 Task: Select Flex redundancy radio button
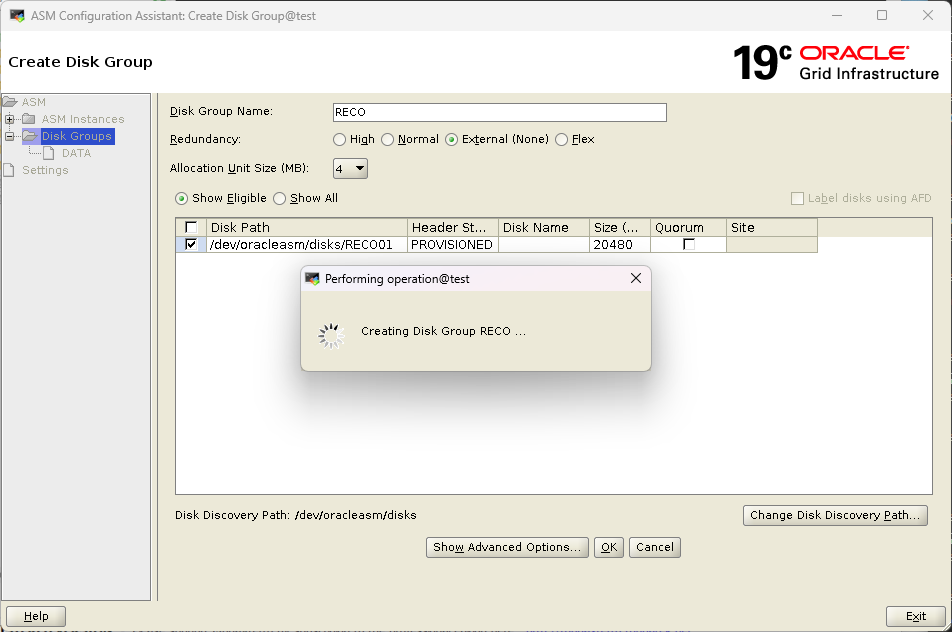562,140
